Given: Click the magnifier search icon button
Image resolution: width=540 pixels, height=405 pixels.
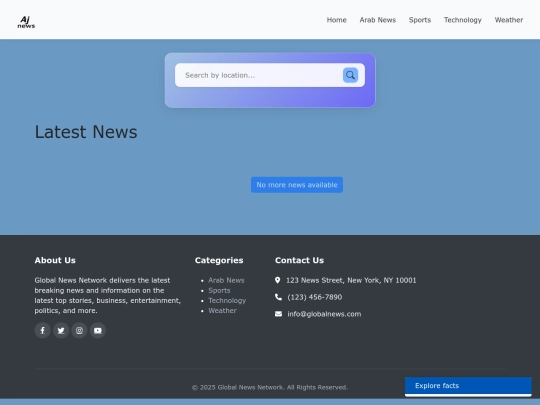Looking at the screenshot, I should coord(350,75).
